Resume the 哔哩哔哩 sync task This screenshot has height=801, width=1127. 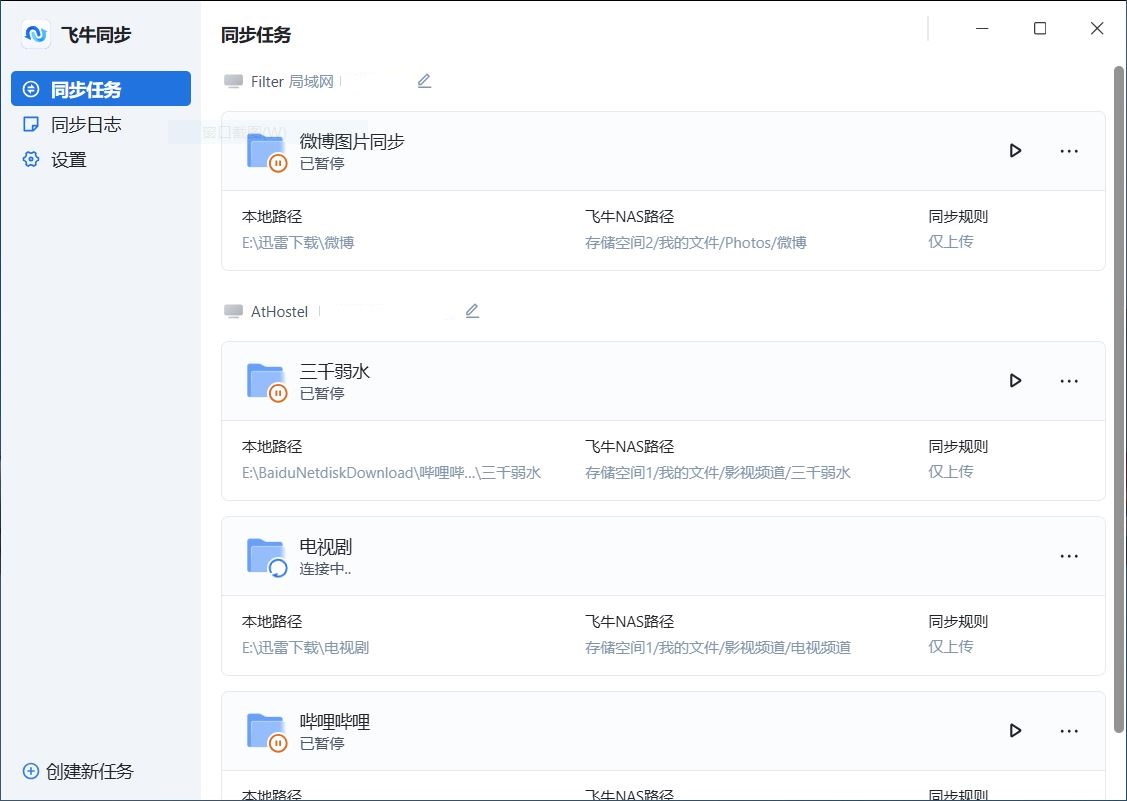point(1015,731)
